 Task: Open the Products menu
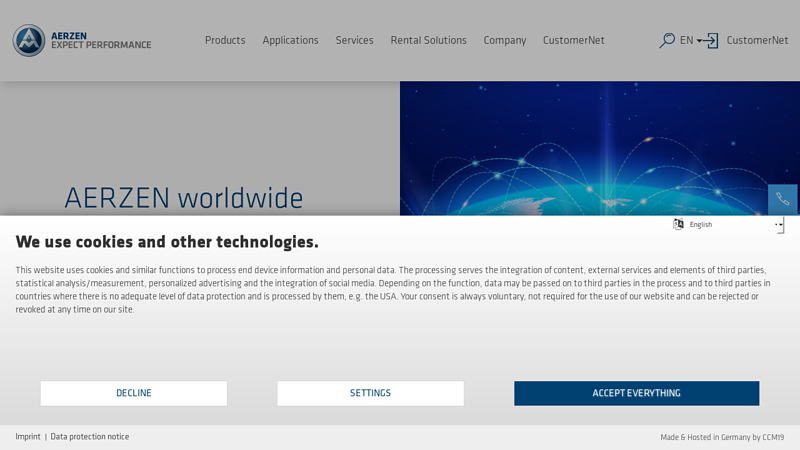click(225, 41)
